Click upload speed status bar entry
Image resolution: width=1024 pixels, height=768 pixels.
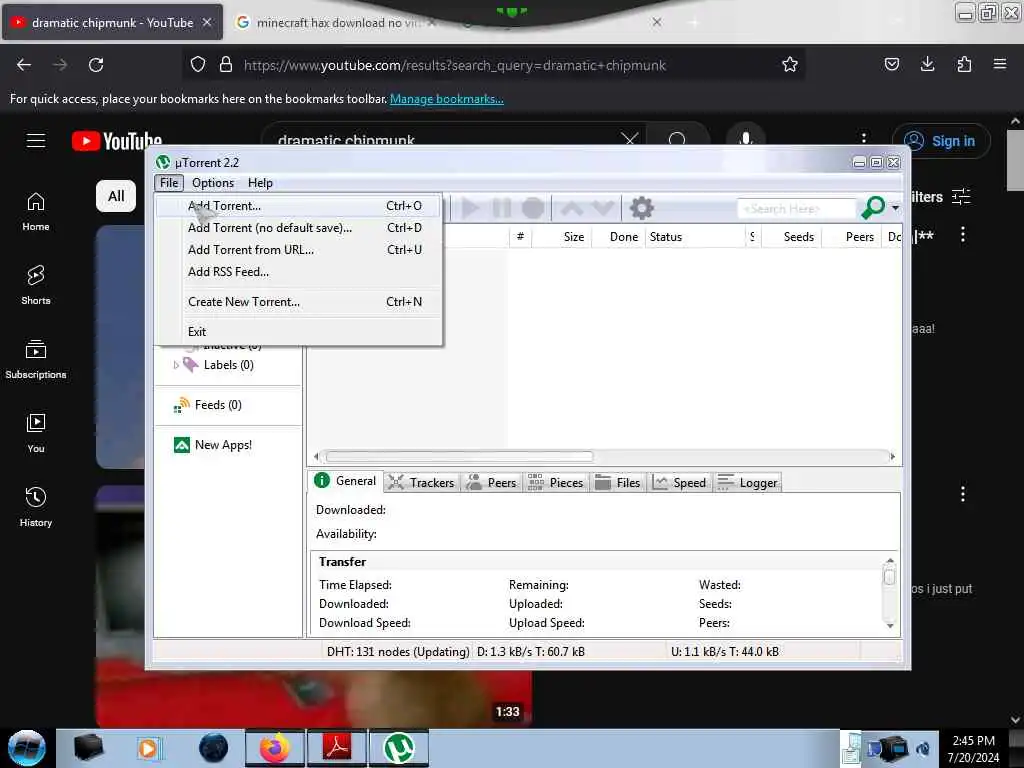tap(725, 652)
